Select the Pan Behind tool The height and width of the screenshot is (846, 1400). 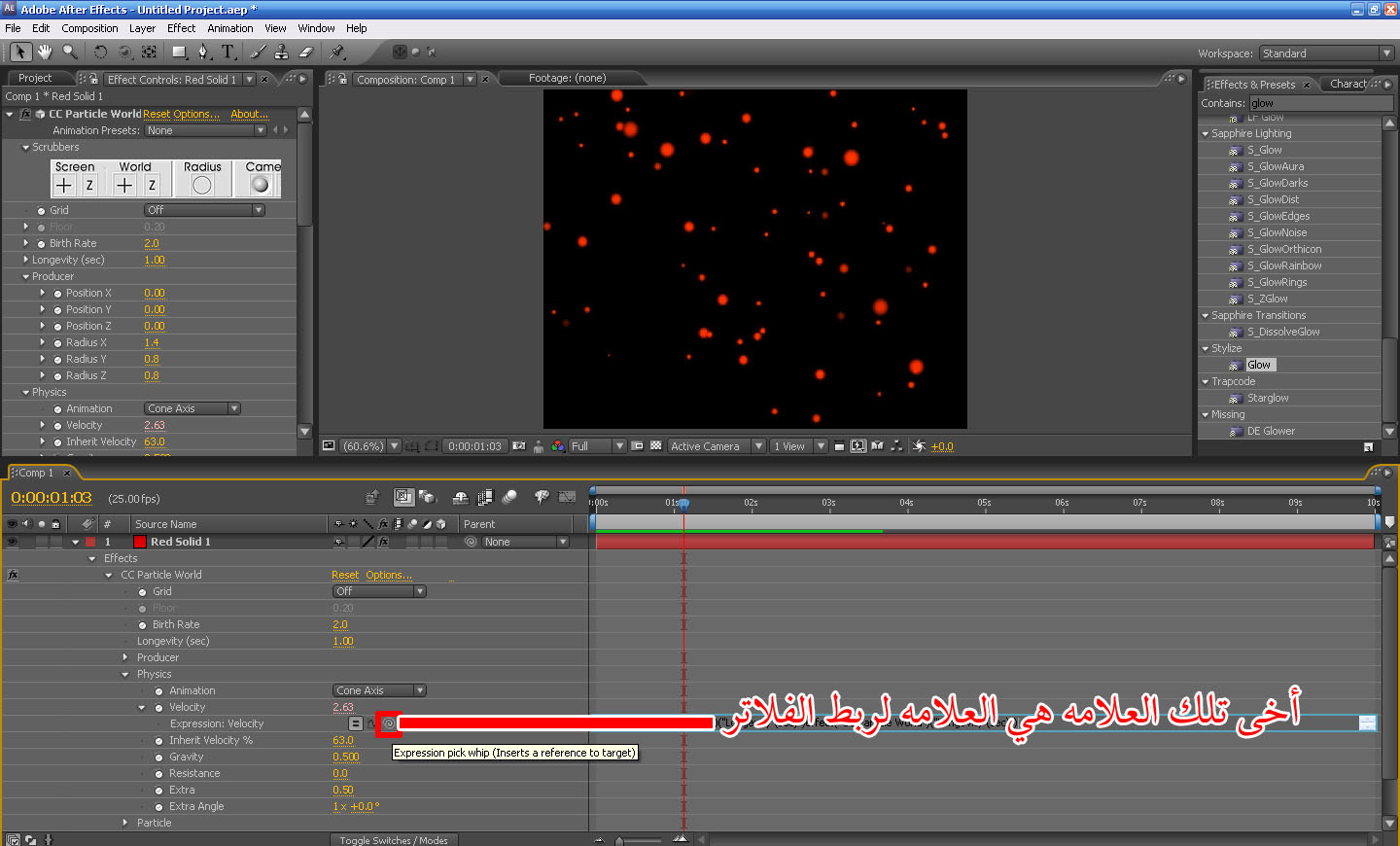click(x=149, y=52)
